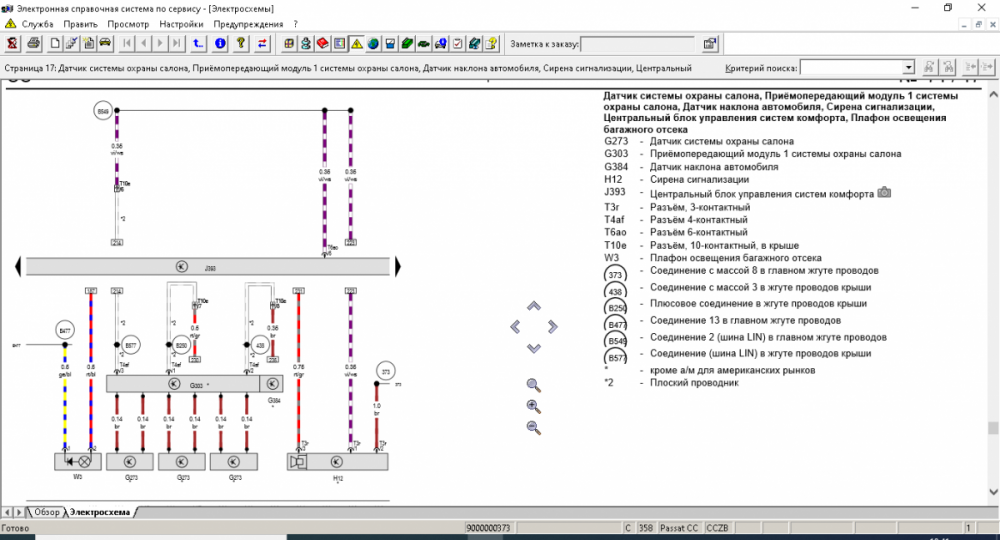
Task: Click the J393 camera icon in legend
Action: pos(883,192)
